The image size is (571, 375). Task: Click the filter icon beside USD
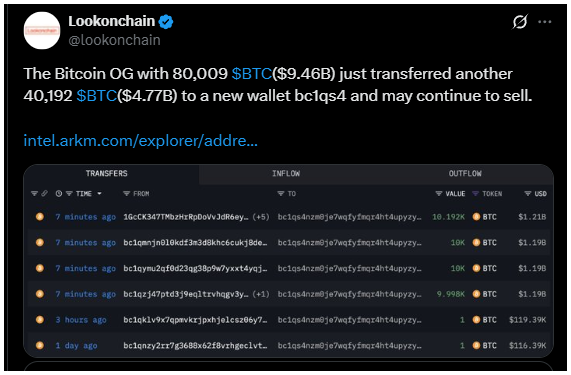(528, 194)
